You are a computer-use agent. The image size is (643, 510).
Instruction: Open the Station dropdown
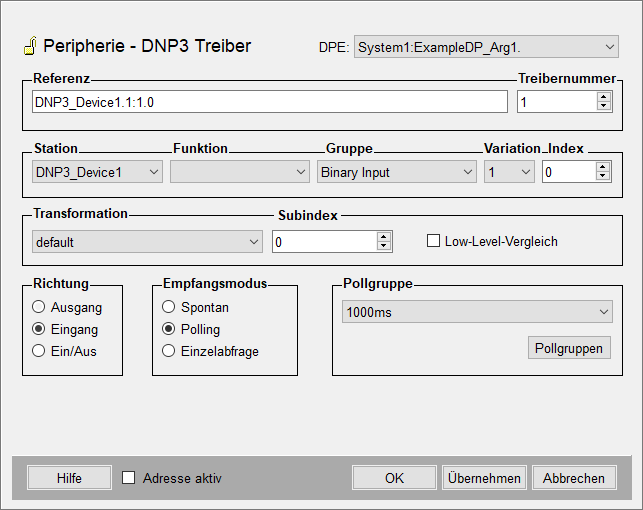(x=96, y=172)
